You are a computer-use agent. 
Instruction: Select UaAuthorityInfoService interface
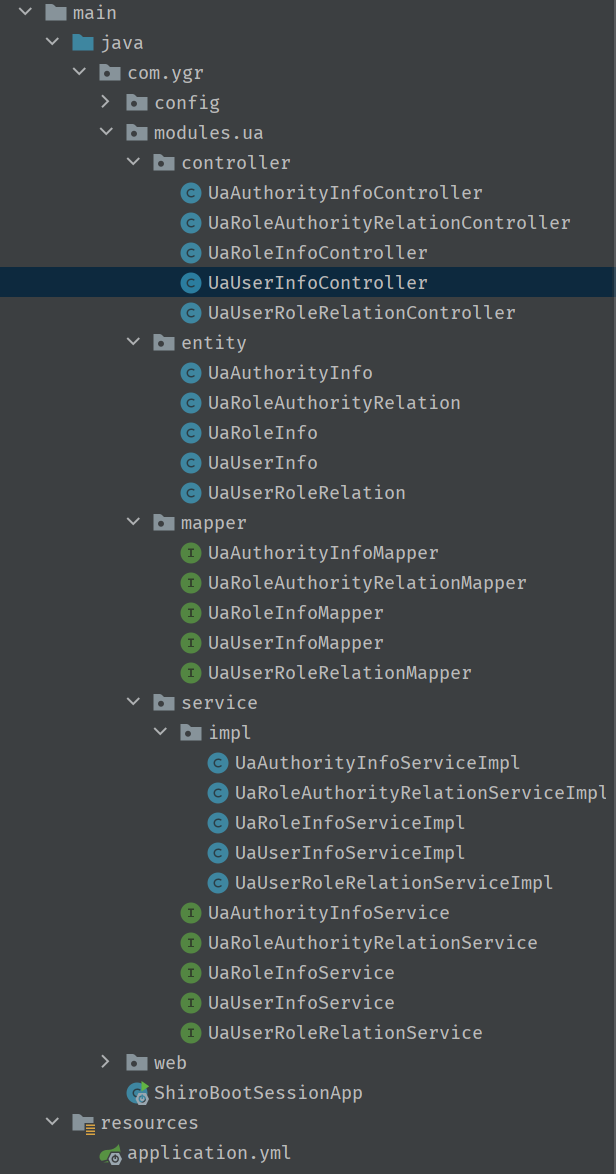pyautogui.click(x=329, y=913)
